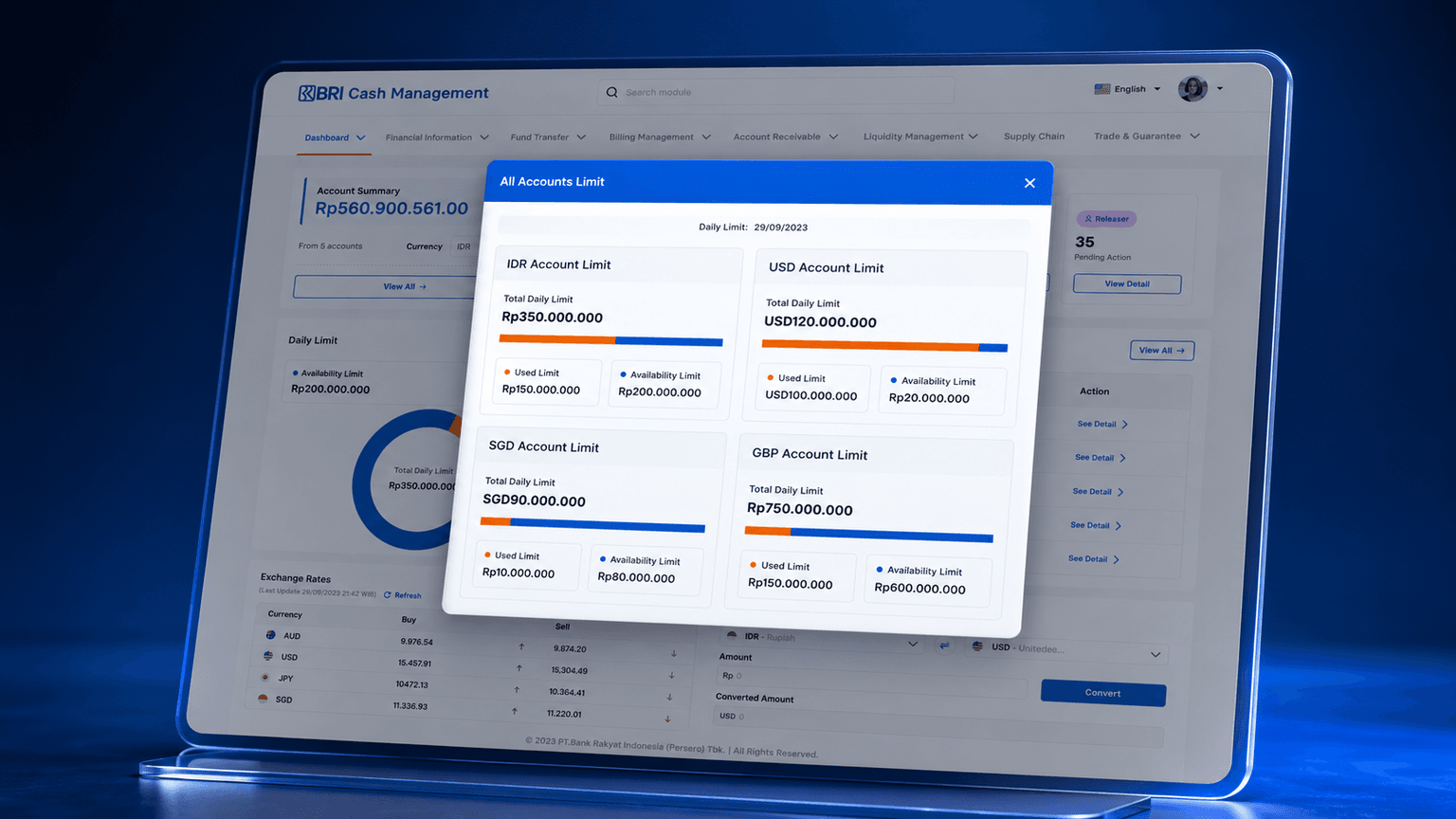Open the Liquidity Management menu
Image resolution: width=1456 pixels, height=819 pixels.
[920, 136]
